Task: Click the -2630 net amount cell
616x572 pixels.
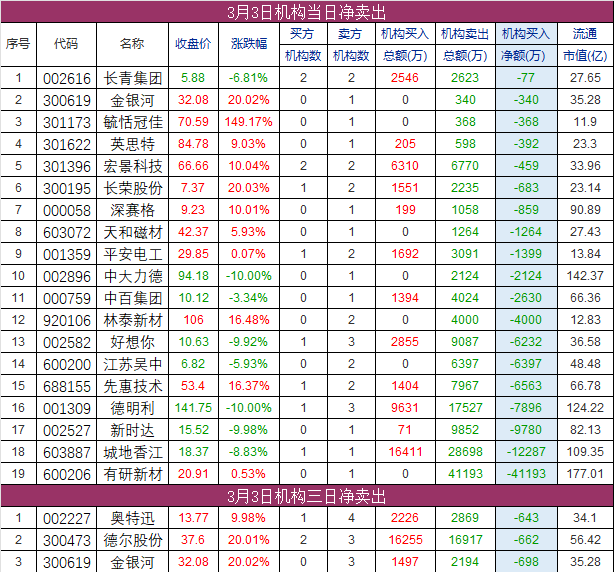Action: coord(526,298)
